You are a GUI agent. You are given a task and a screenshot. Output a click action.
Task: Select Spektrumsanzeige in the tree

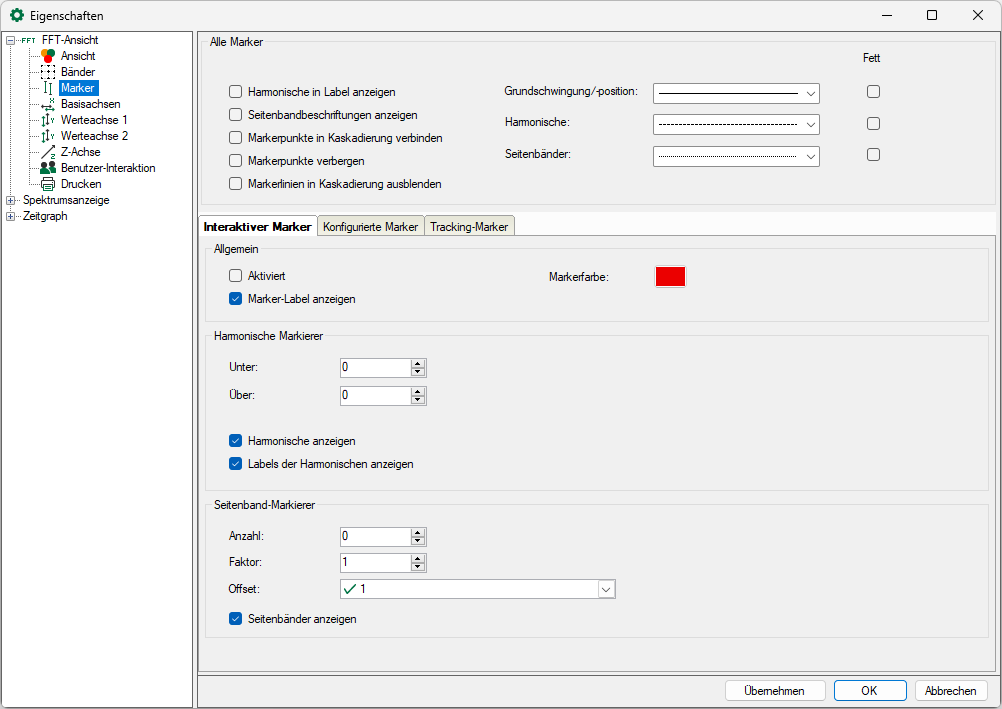pyautogui.click(x=66, y=200)
